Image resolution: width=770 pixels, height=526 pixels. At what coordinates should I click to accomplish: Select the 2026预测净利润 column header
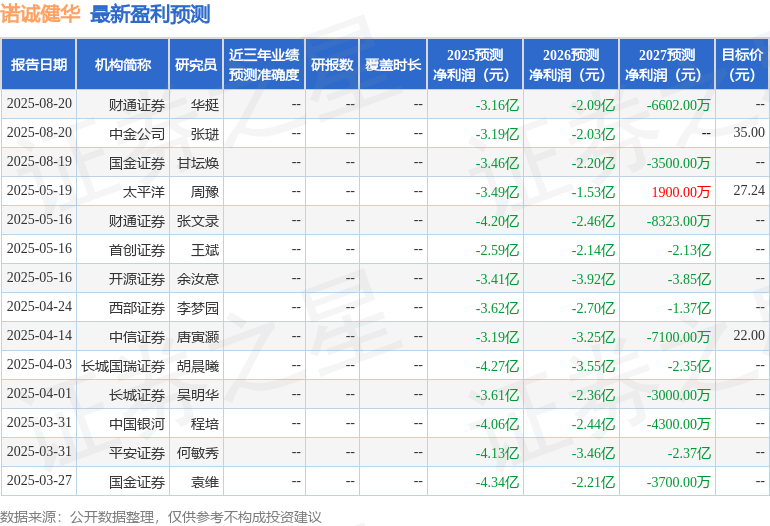click(x=571, y=64)
